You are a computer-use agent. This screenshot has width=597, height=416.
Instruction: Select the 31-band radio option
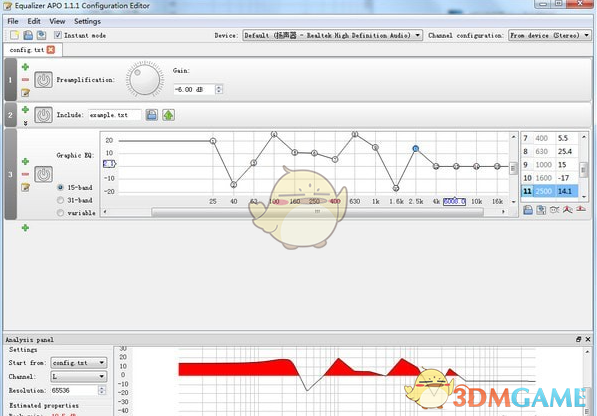click(x=60, y=200)
